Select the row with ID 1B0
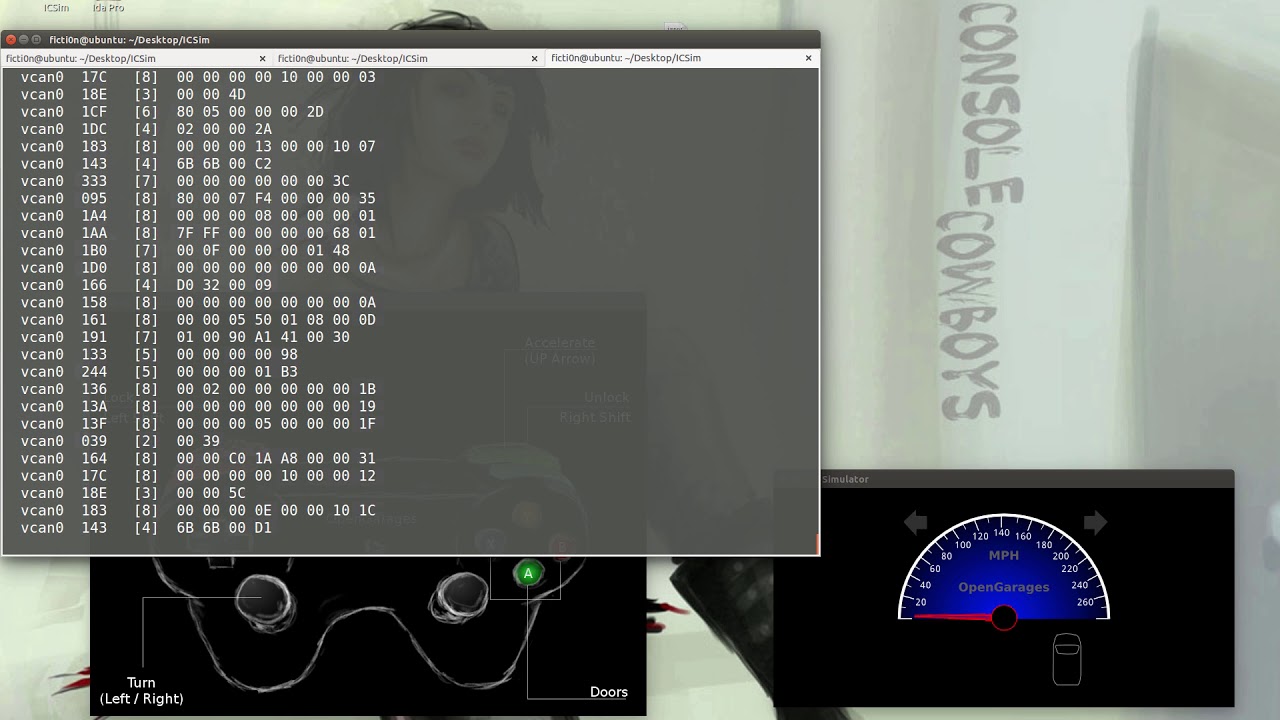Screen dimensions: 1280x720 185,250
